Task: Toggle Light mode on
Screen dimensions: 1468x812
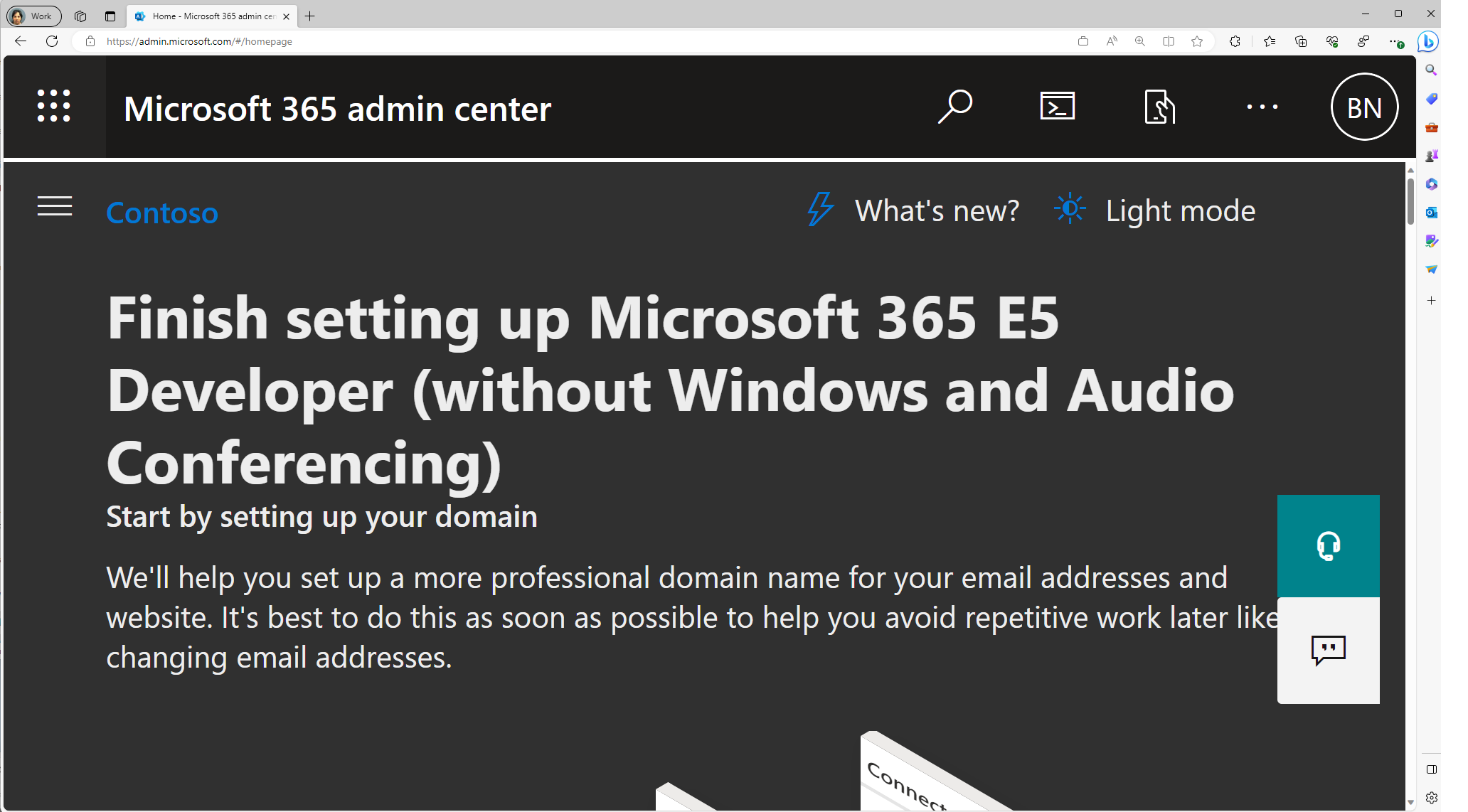Action: [1154, 209]
